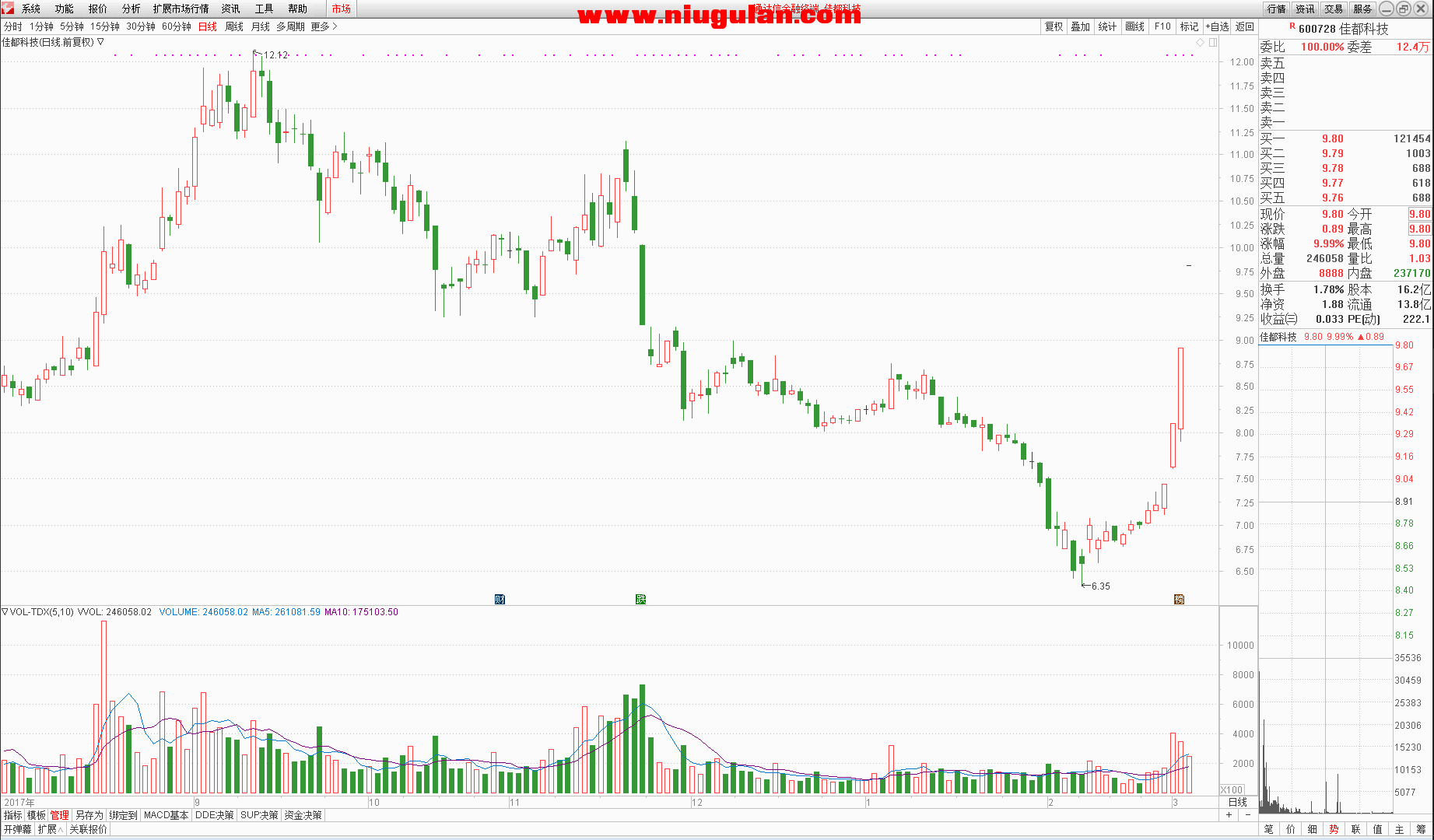Select the 资金决策 template

click(303, 815)
